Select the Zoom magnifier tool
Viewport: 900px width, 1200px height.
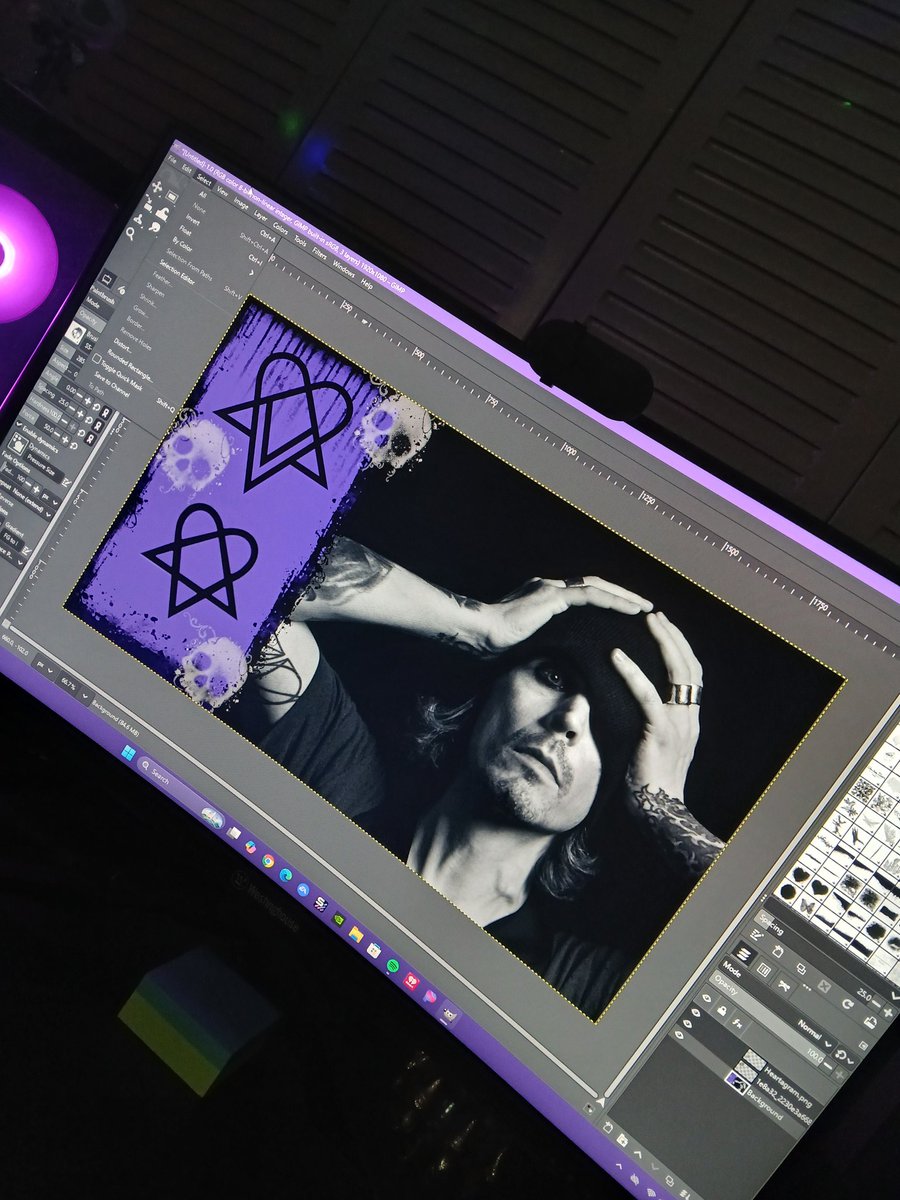coord(130,233)
